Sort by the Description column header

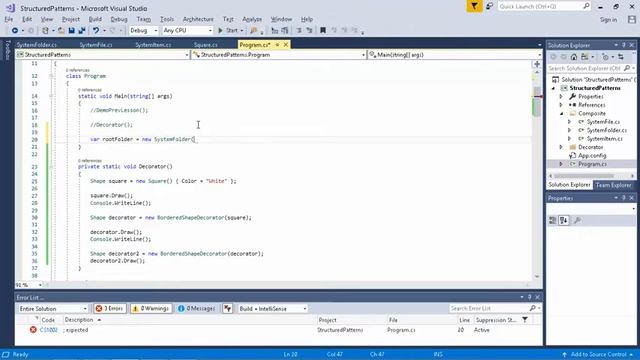pyautogui.click(x=79, y=320)
